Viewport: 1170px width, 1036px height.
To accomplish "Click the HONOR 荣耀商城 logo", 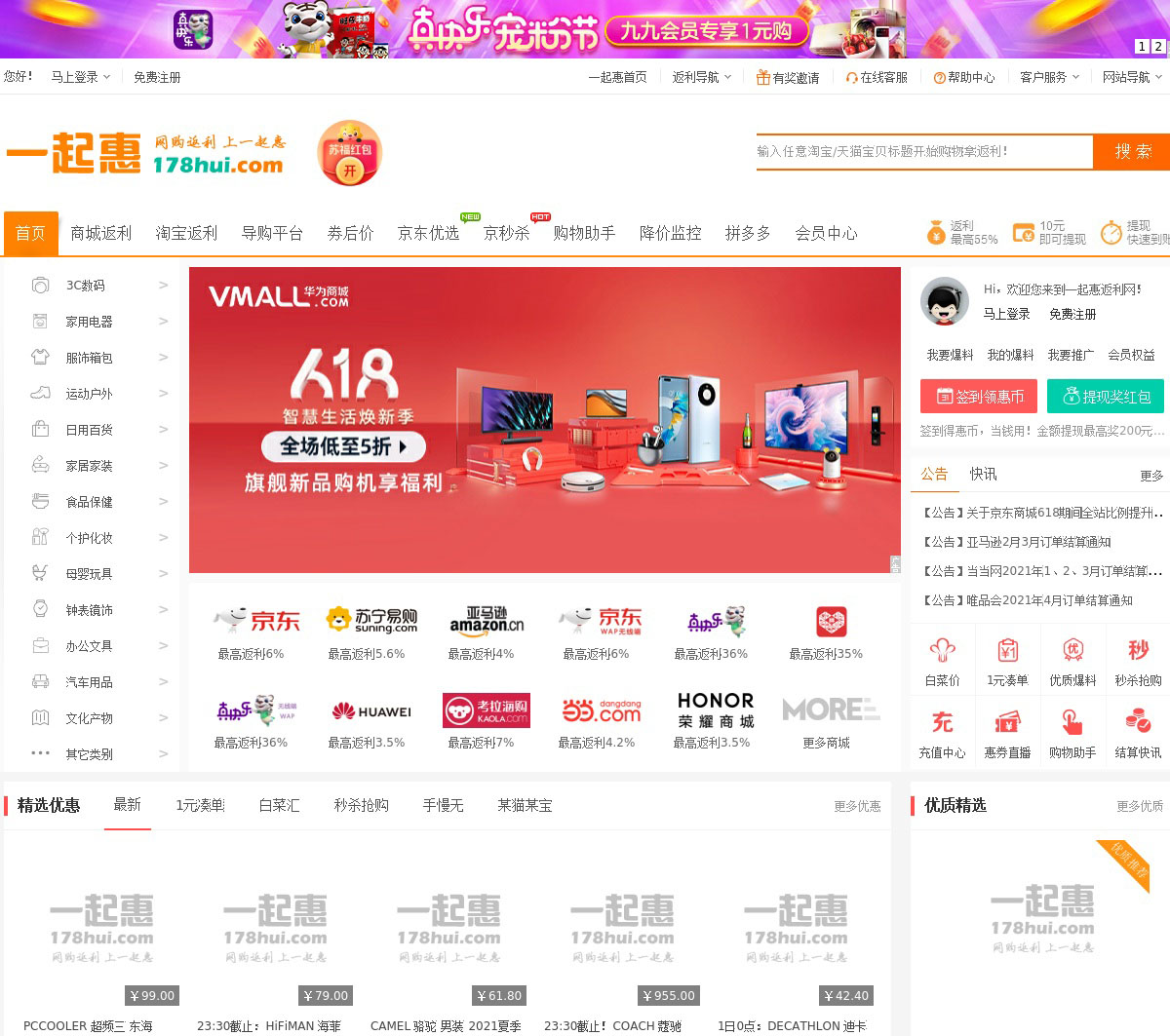I will (717, 710).
